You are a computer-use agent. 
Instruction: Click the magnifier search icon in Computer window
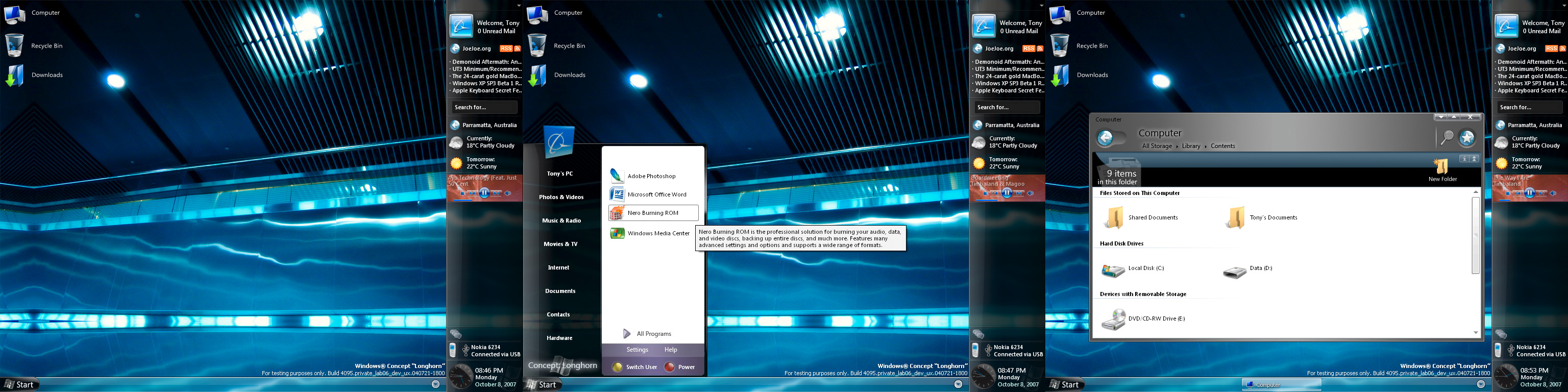point(1448,138)
